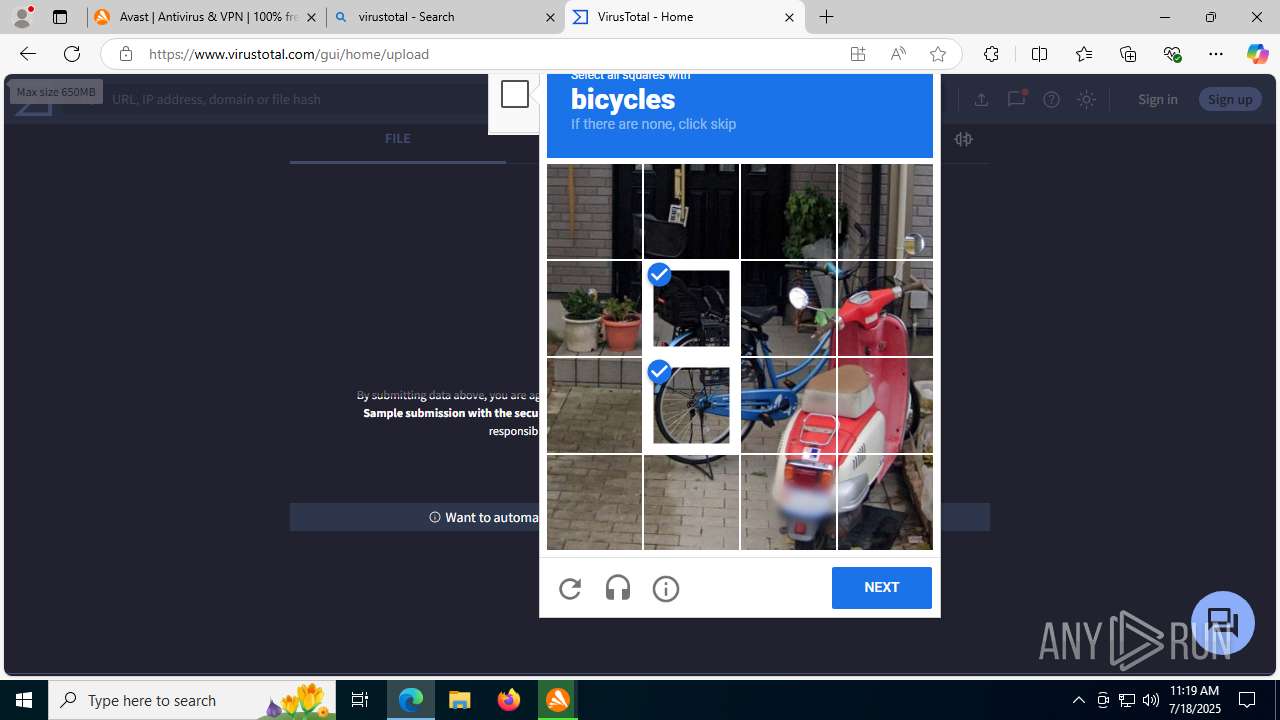Open the FILE tab on VirusTotal

(x=397, y=139)
